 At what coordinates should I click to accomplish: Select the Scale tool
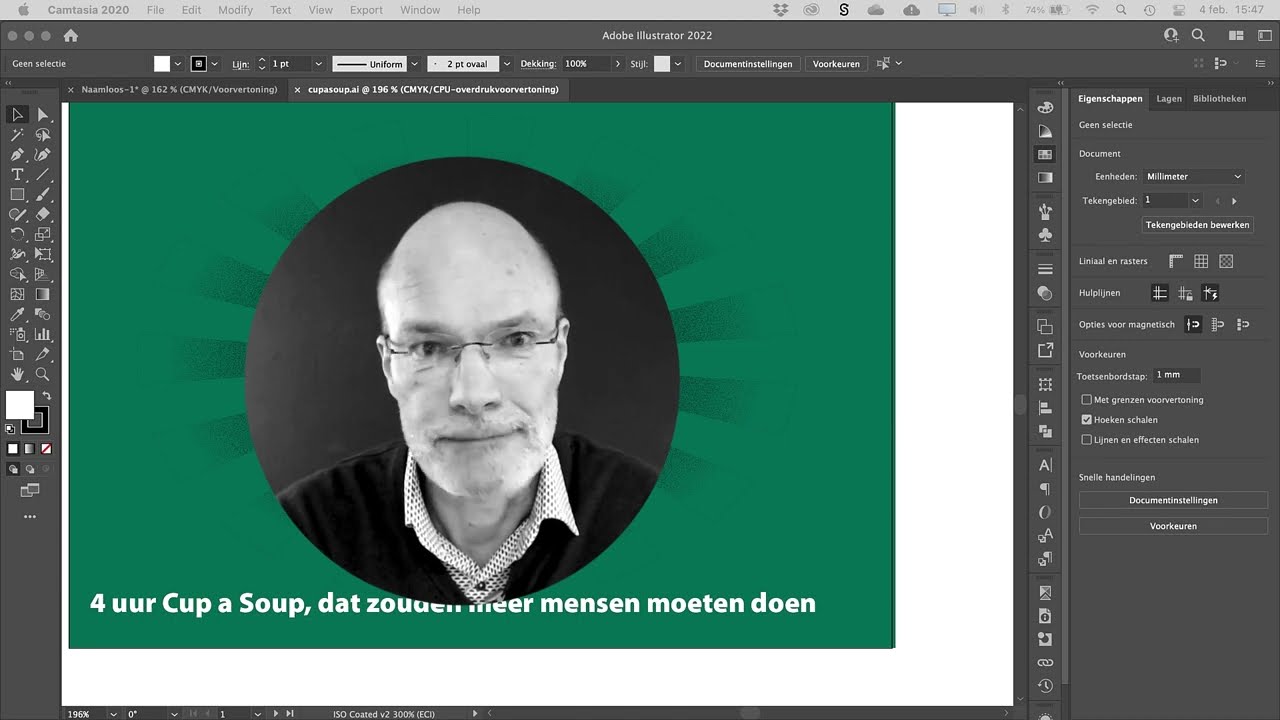43,234
